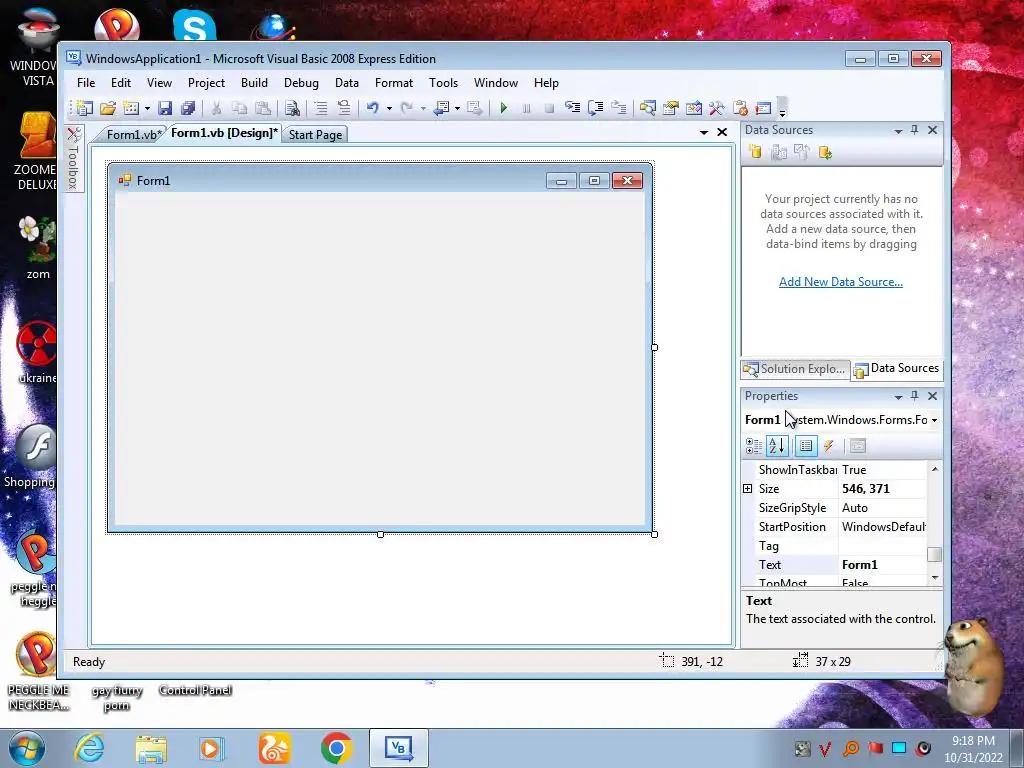The width and height of the screenshot is (1024, 768).
Task: Click the Save All toolbar icon
Action: (x=188, y=108)
